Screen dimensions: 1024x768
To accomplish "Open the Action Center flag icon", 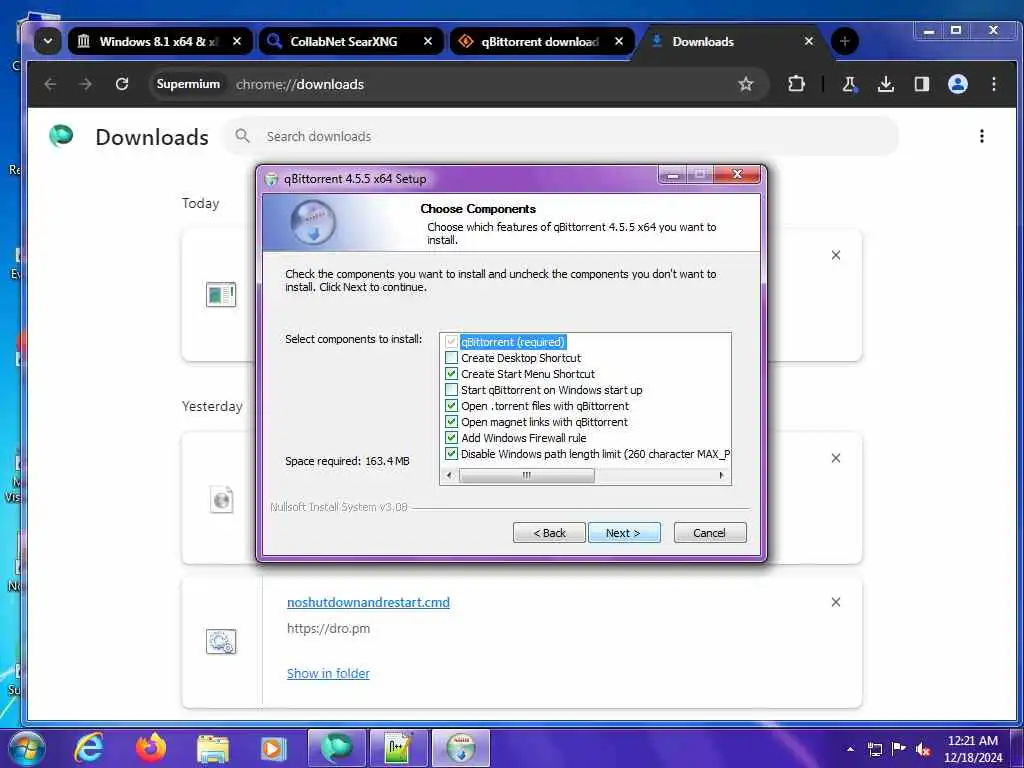I will click(899, 749).
